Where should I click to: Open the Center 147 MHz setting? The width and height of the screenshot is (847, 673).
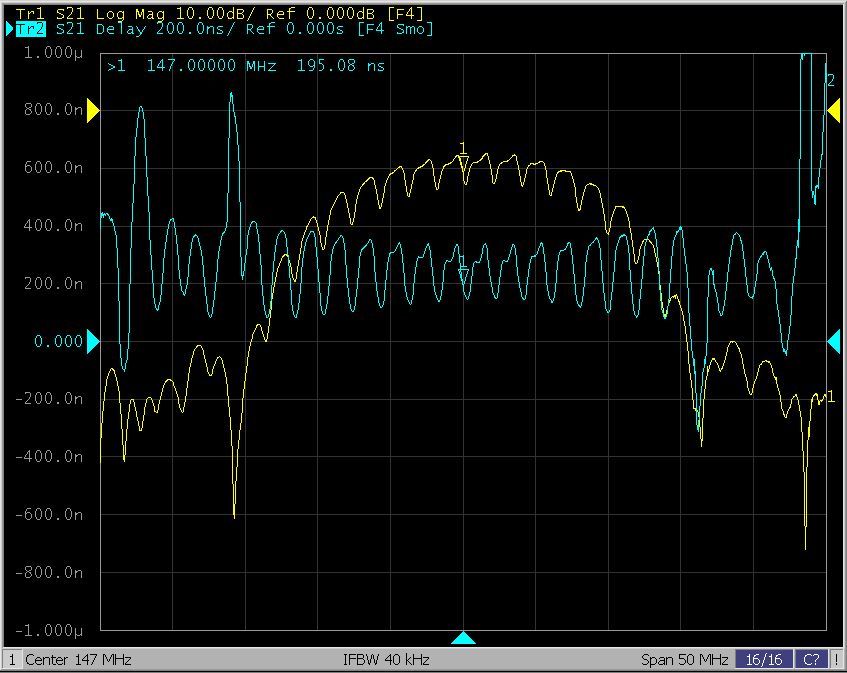[x=78, y=660]
